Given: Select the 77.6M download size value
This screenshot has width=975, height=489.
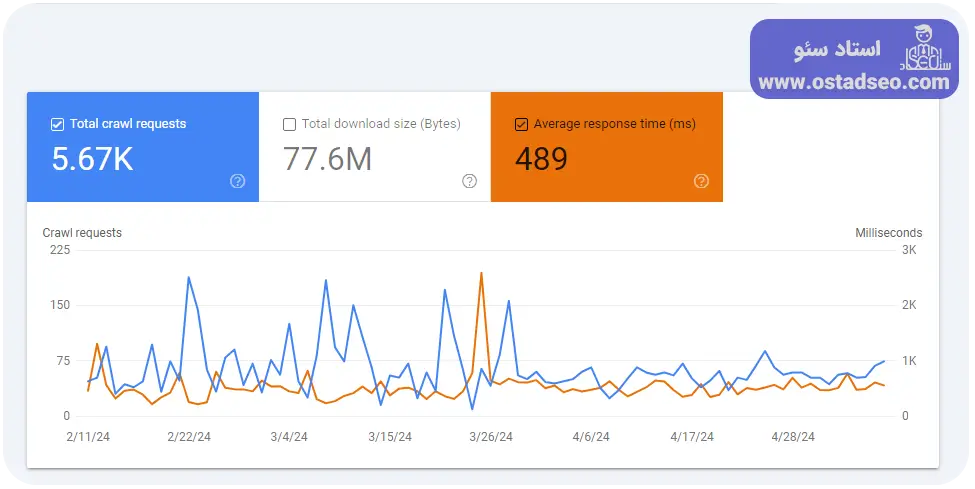Looking at the screenshot, I should pos(328,159).
